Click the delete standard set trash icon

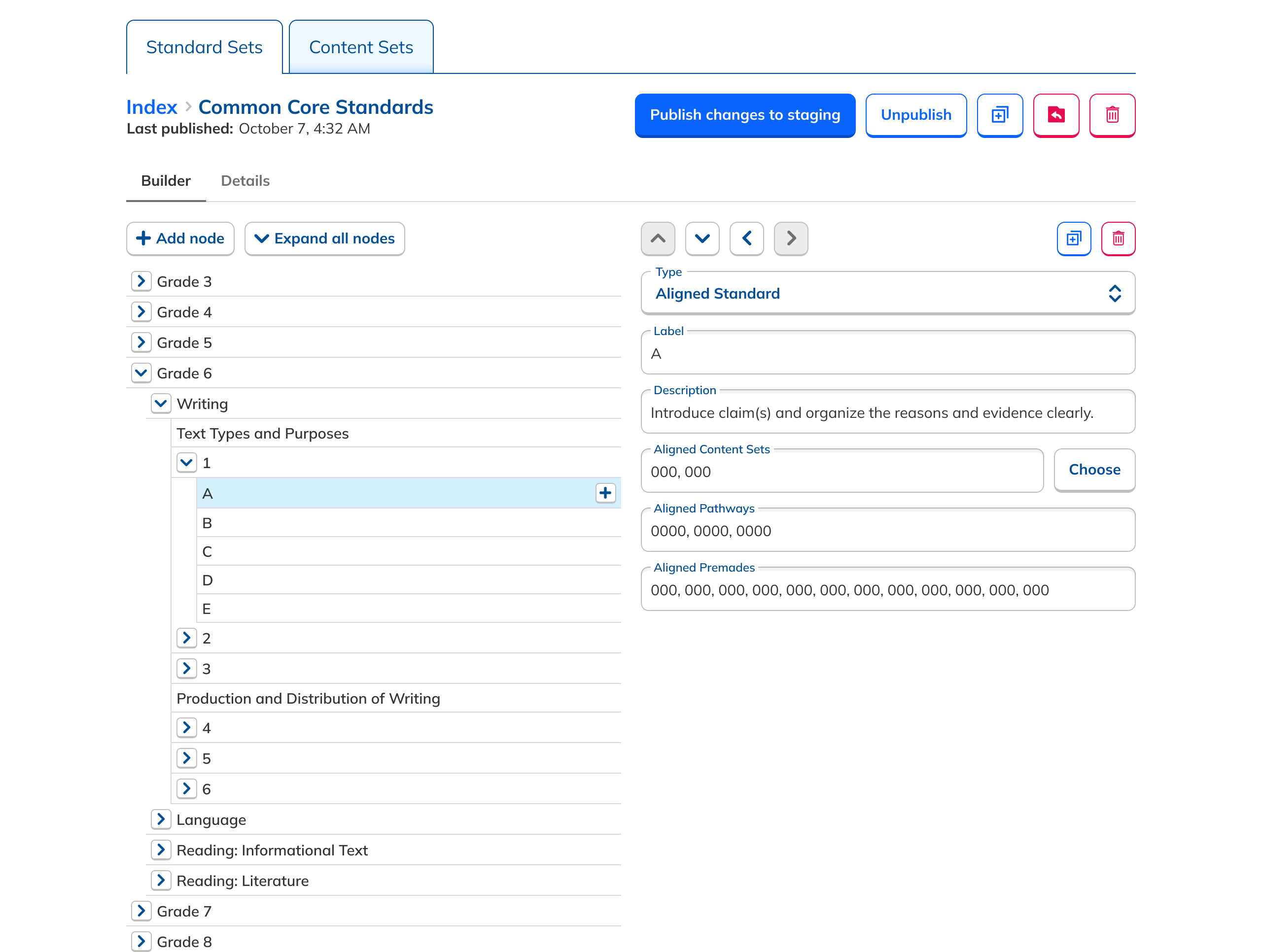click(1111, 115)
